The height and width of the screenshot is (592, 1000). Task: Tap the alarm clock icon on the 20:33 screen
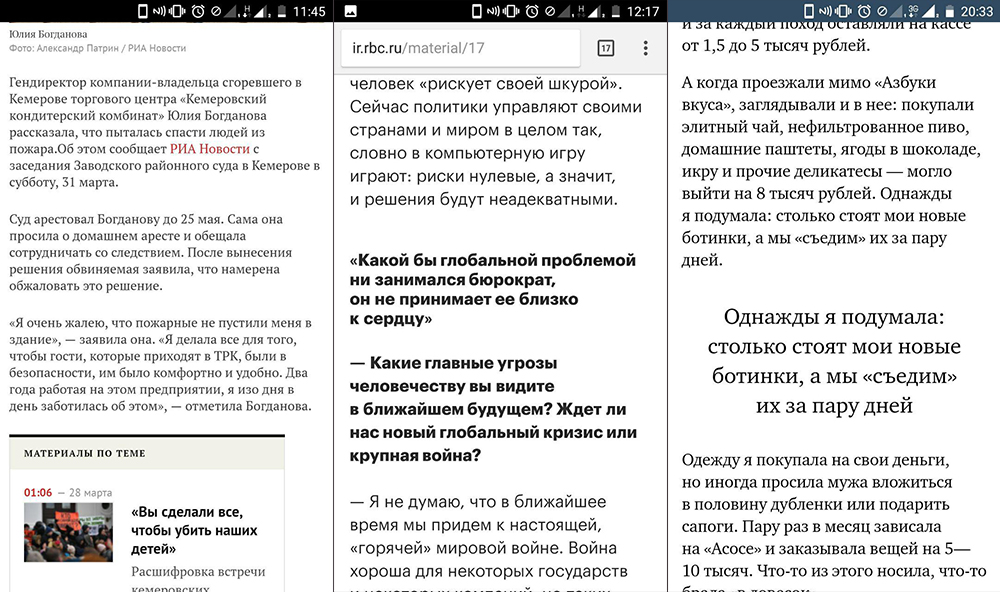[x=864, y=11]
